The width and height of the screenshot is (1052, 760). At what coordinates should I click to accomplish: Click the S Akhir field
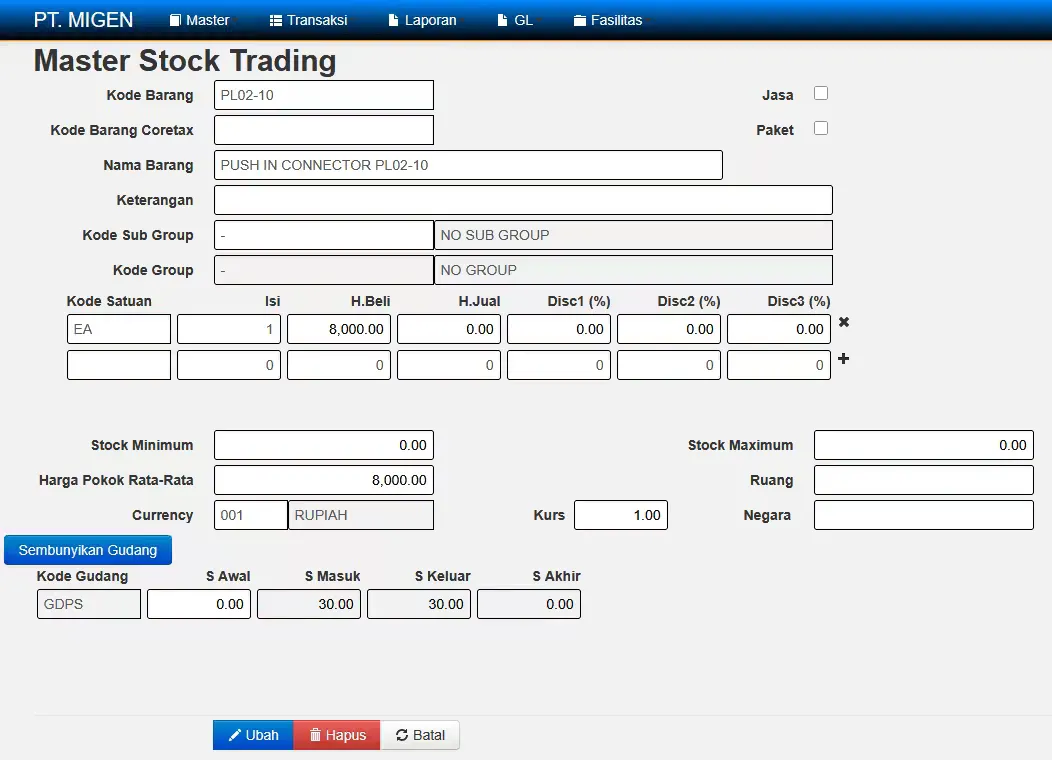[529, 604]
